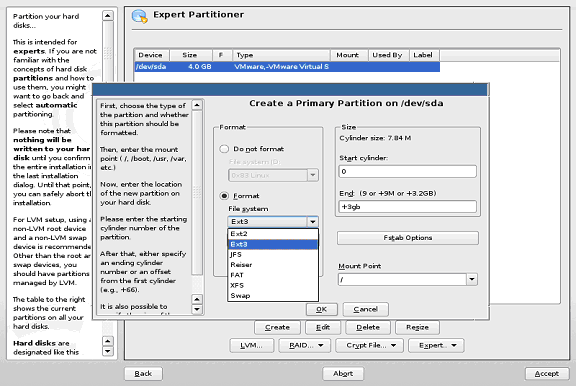Screen dimensions: 577x387
Task: Open Fstab Options
Action: coord(408,238)
